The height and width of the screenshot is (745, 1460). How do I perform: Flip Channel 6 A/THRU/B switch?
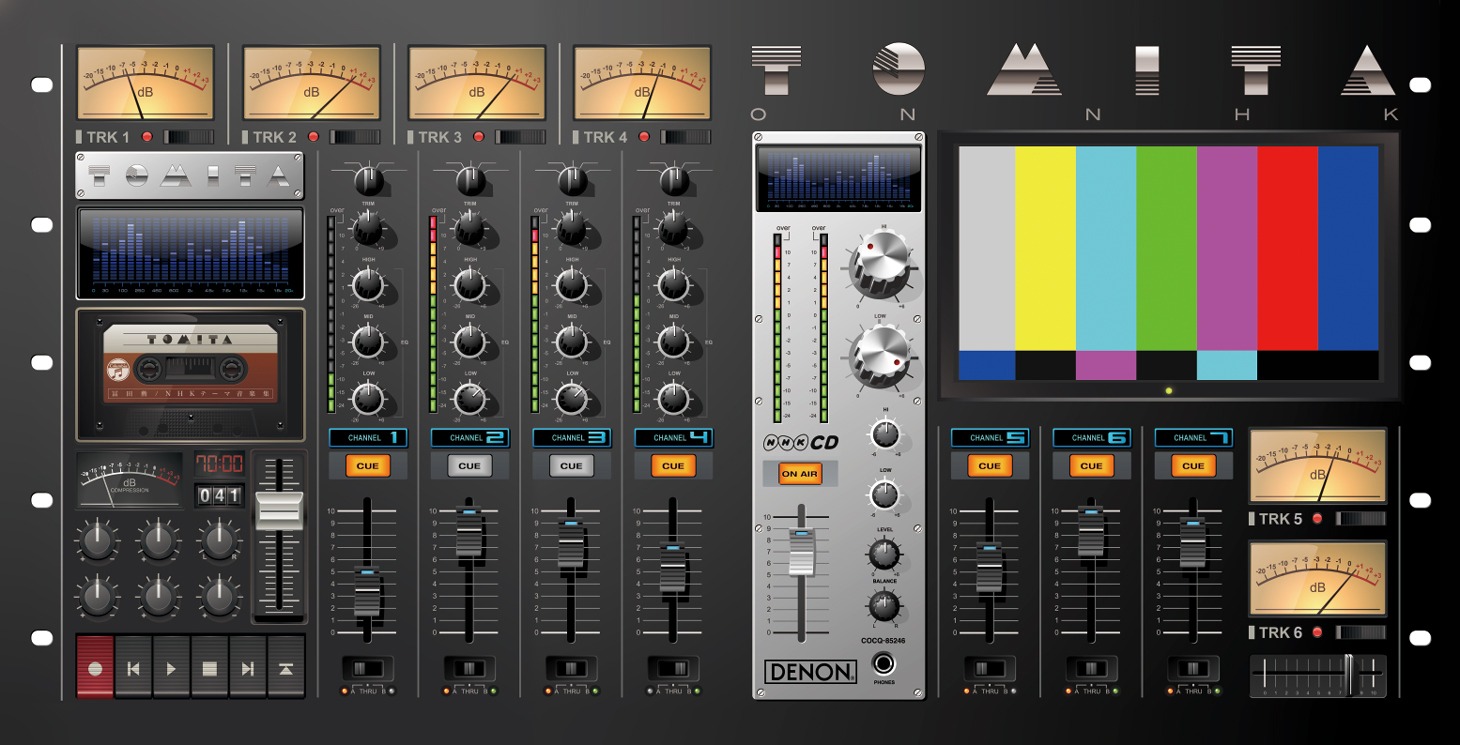click(x=1091, y=669)
